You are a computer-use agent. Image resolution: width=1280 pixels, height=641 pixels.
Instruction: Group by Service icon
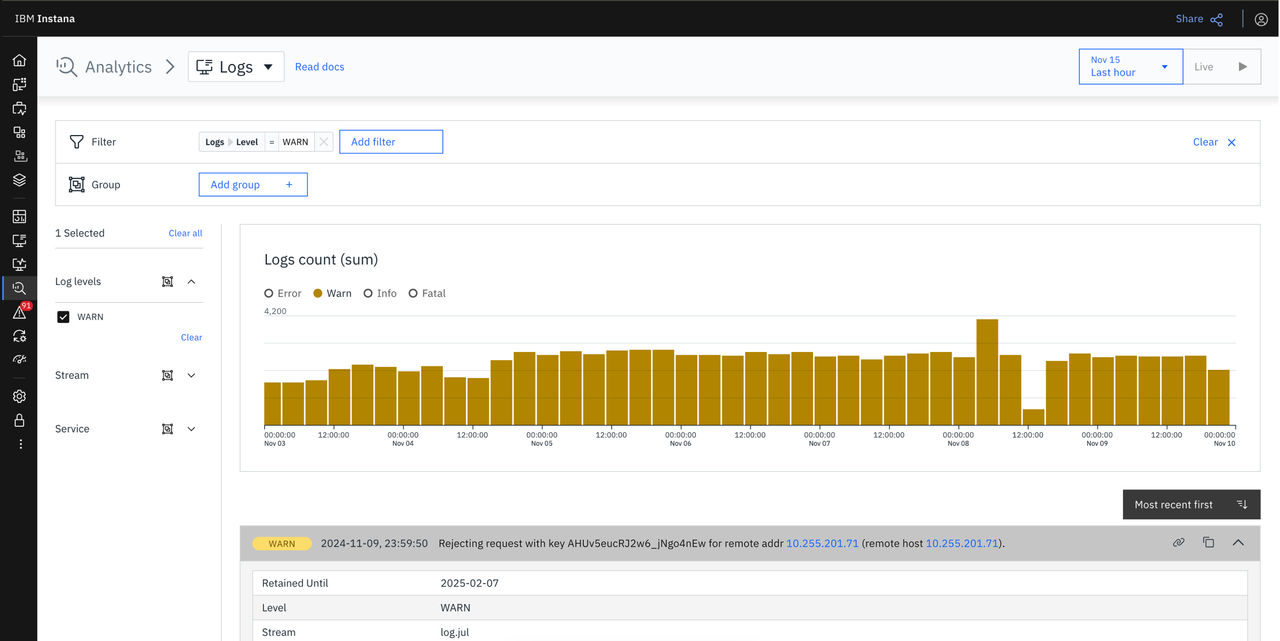[x=167, y=429]
